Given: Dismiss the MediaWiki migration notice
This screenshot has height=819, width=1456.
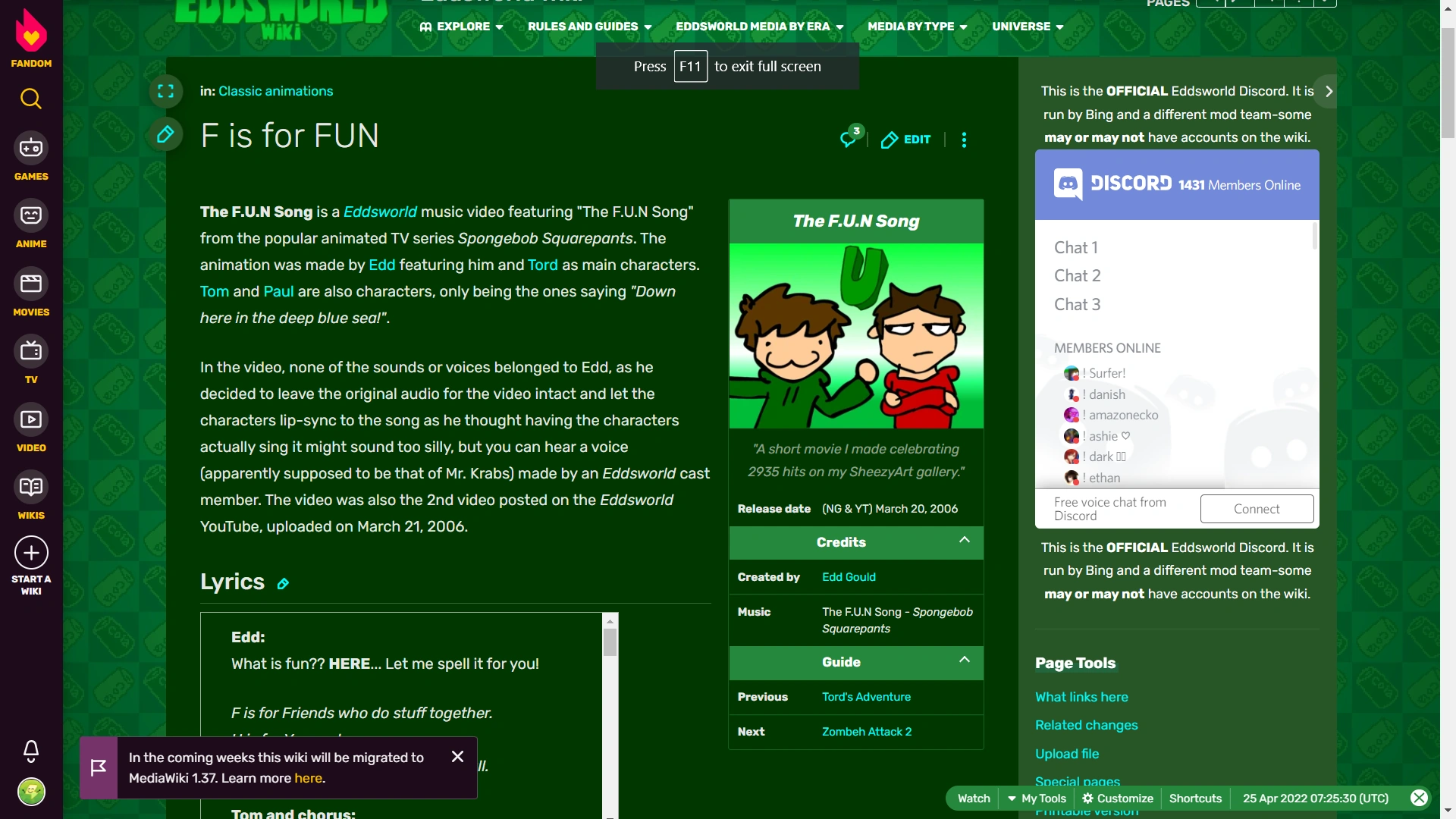Looking at the screenshot, I should coord(457,757).
